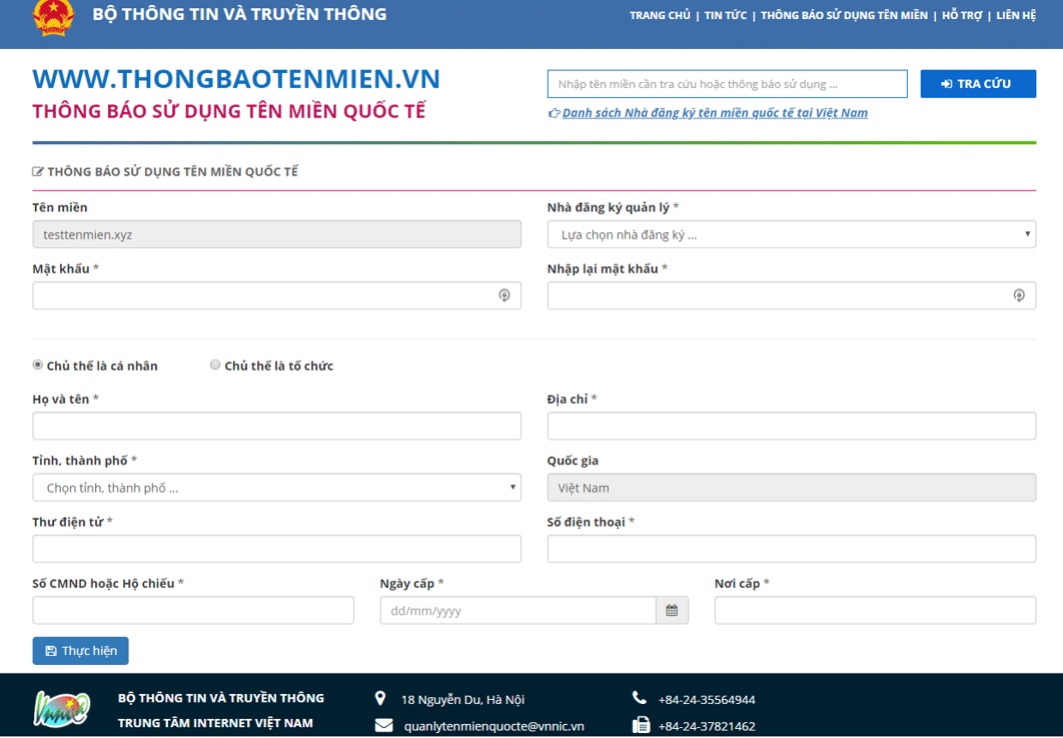Screen dimensions: 1063x738
Task: Open THÔNG BÁO SỬ DỤNG TÊN MIỀN menu item
Action: tap(844, 16)
